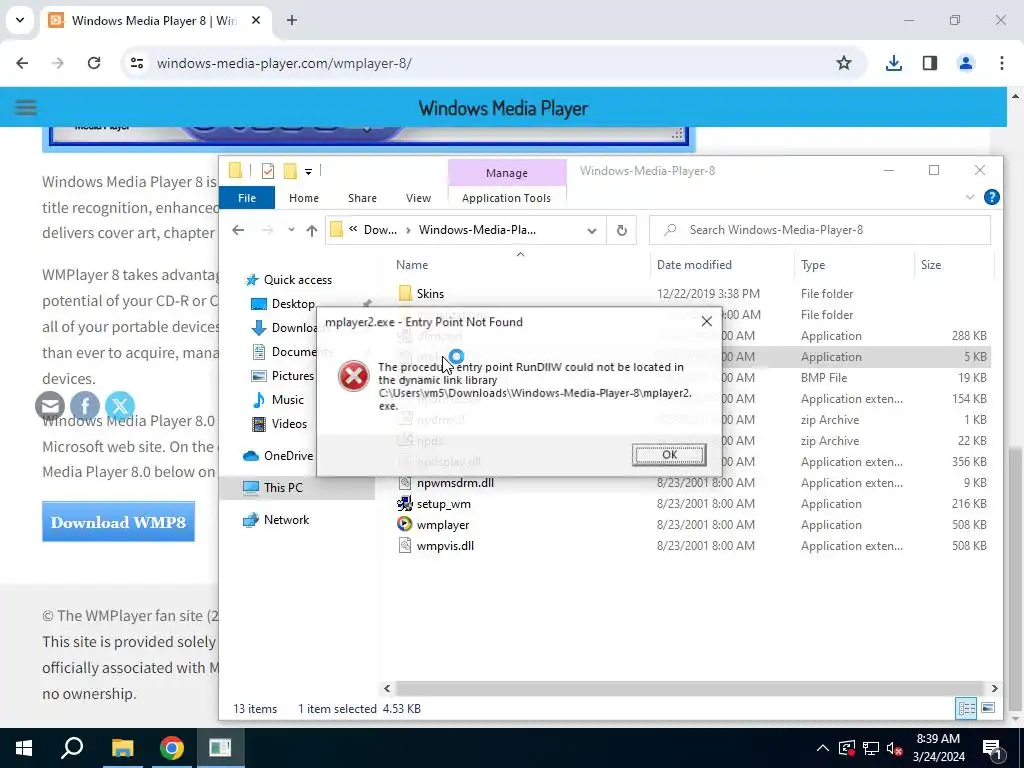Switch to large icons view layout

[x=988, y=708]
